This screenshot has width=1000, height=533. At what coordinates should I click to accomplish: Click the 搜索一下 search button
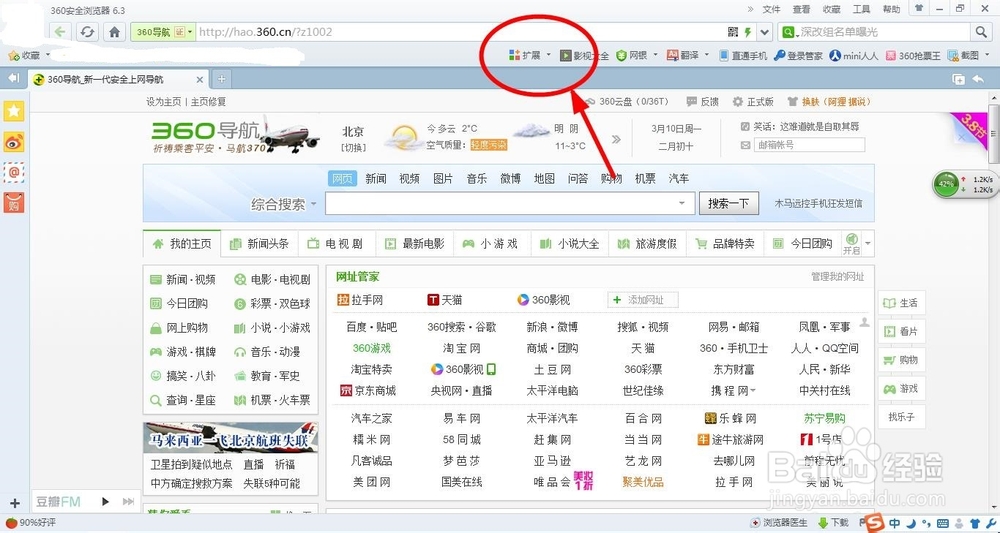coord(728,203)
